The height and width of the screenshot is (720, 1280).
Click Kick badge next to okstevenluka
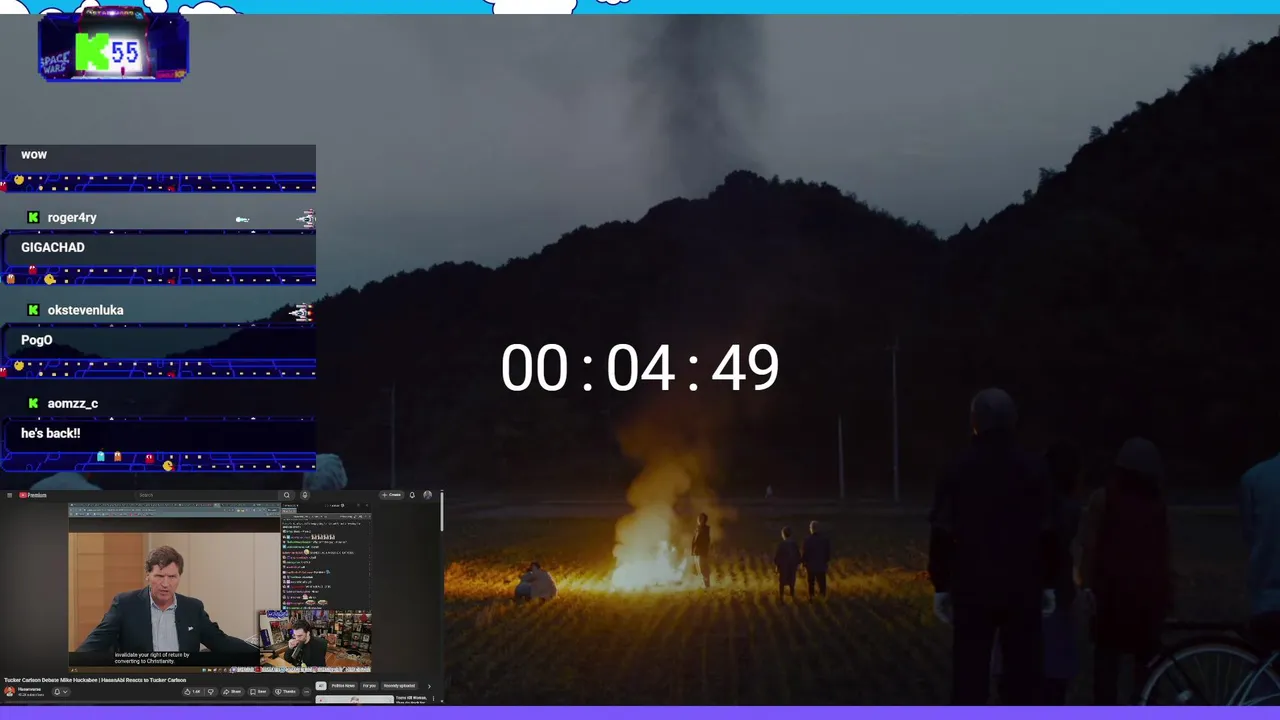click(x=33, y=310)
